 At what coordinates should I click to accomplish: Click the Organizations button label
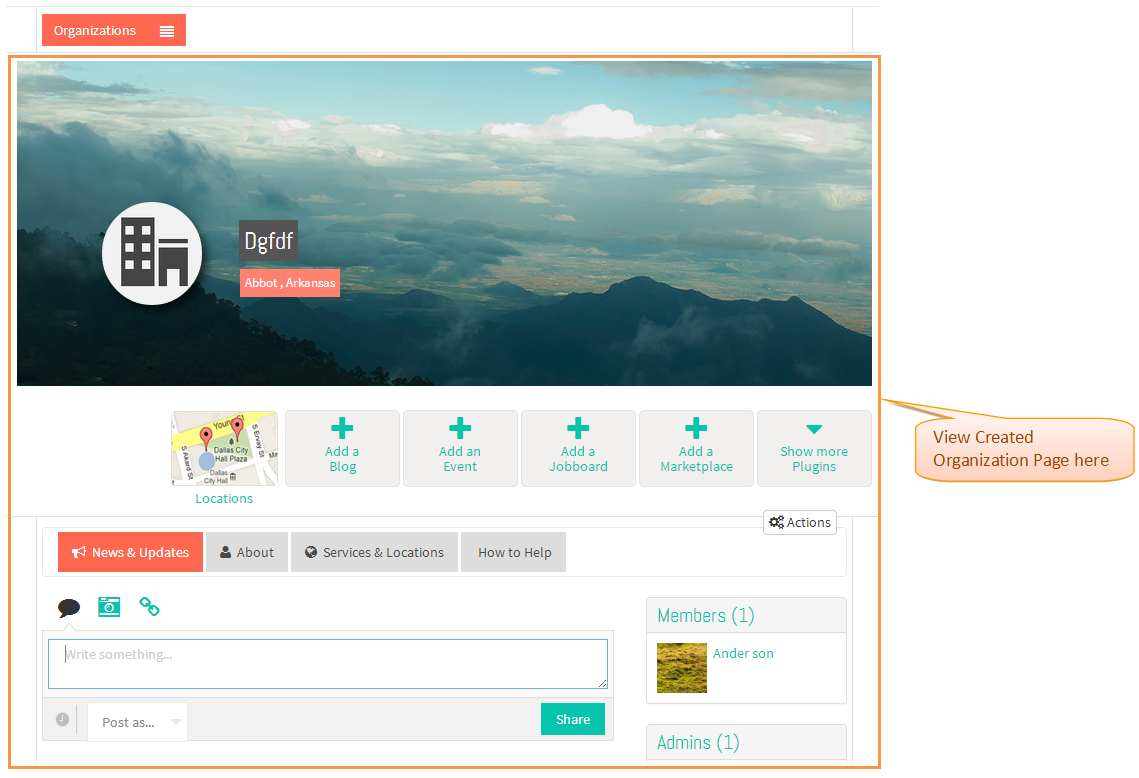pos(95,31)
